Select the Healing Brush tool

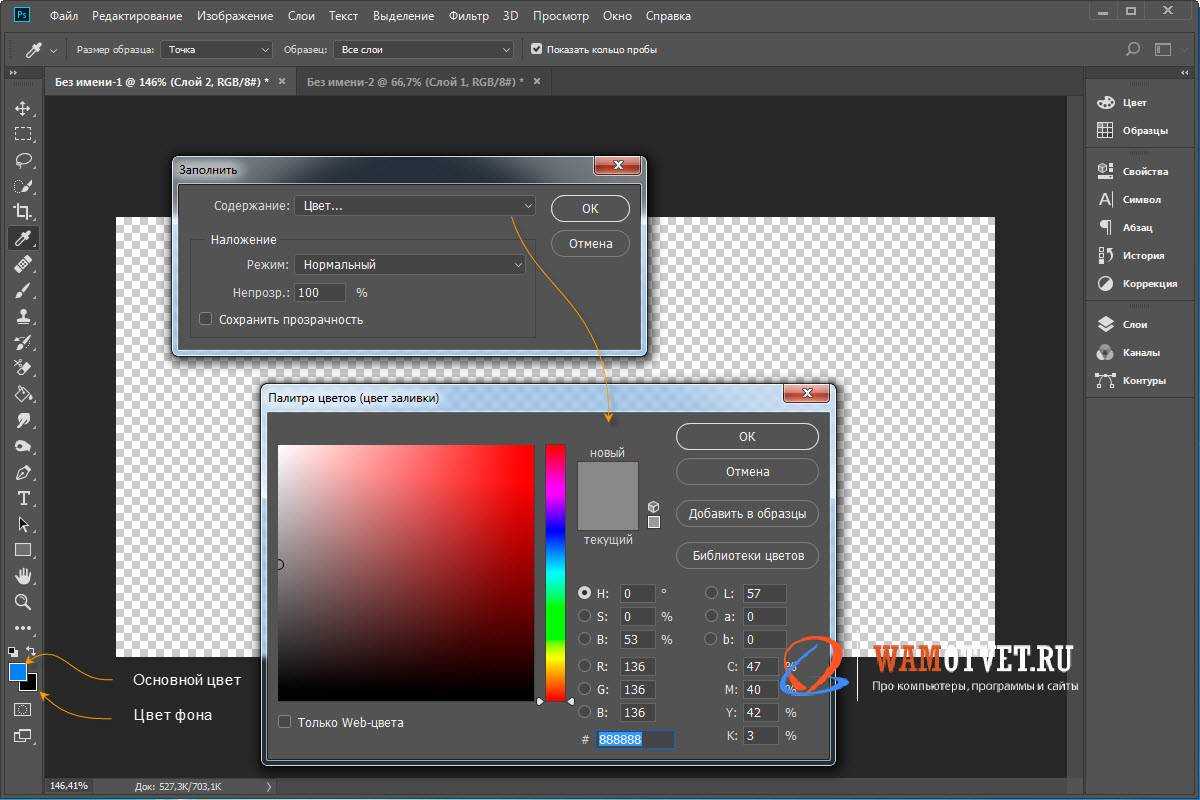click(22, 264)
